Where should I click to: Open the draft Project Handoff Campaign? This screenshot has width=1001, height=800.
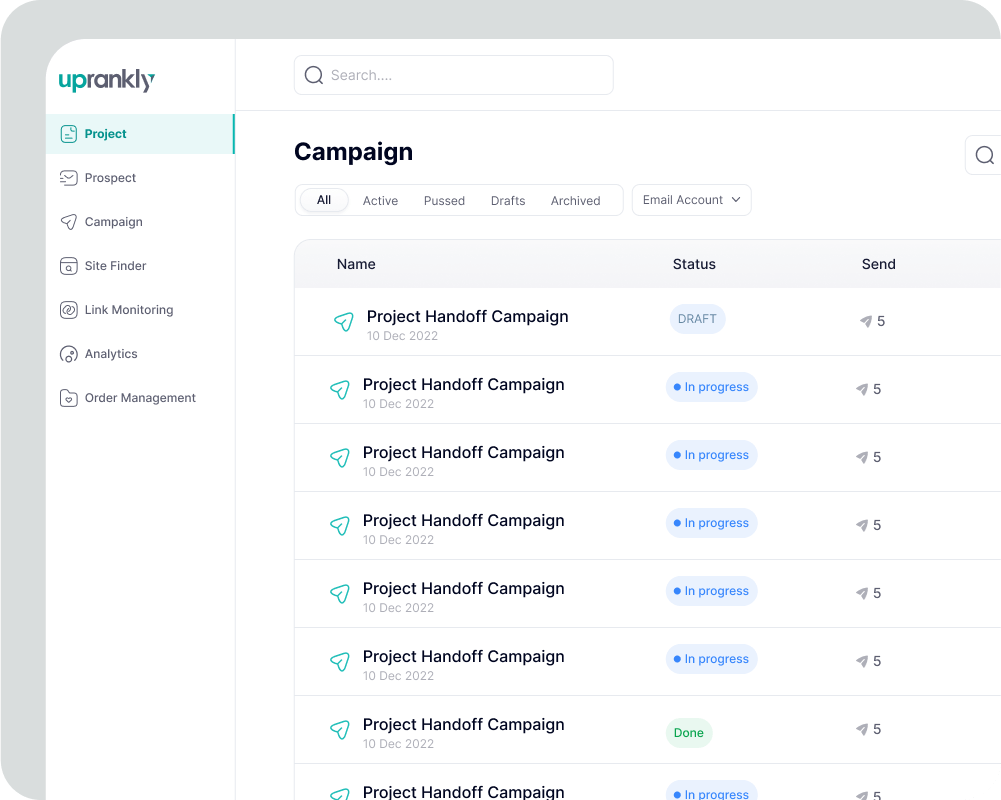pyautogui.click(x=467, y=317)
